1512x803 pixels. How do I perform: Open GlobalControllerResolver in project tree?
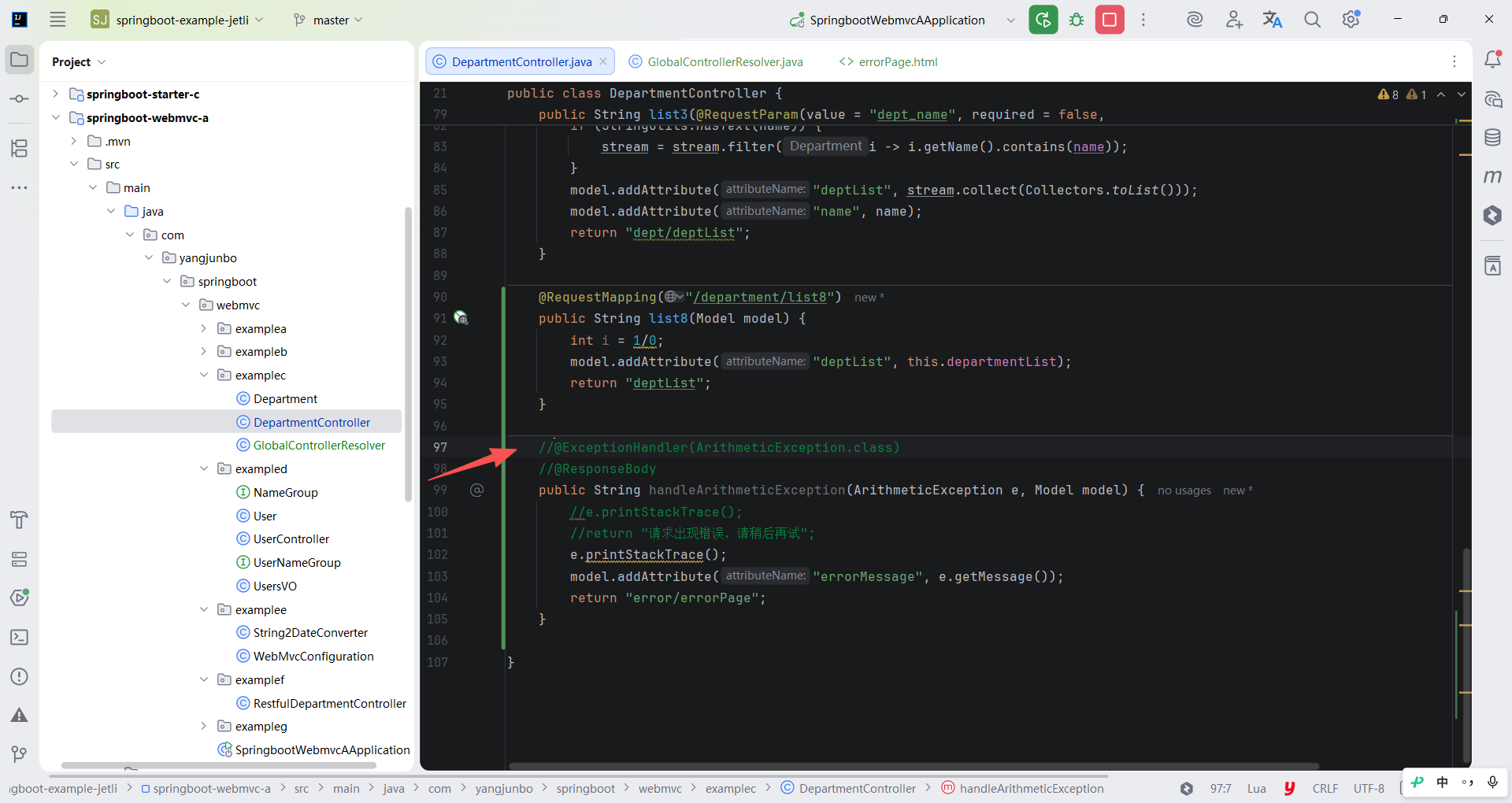(319, 445)
